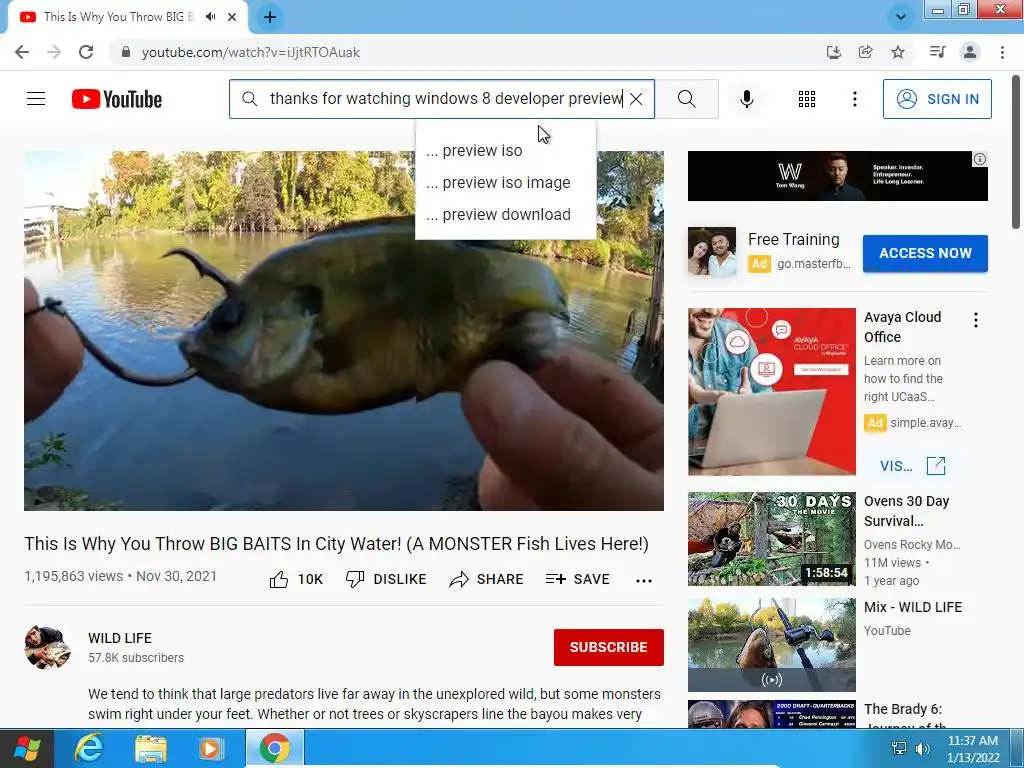Like the video with thumbs up

296,579
